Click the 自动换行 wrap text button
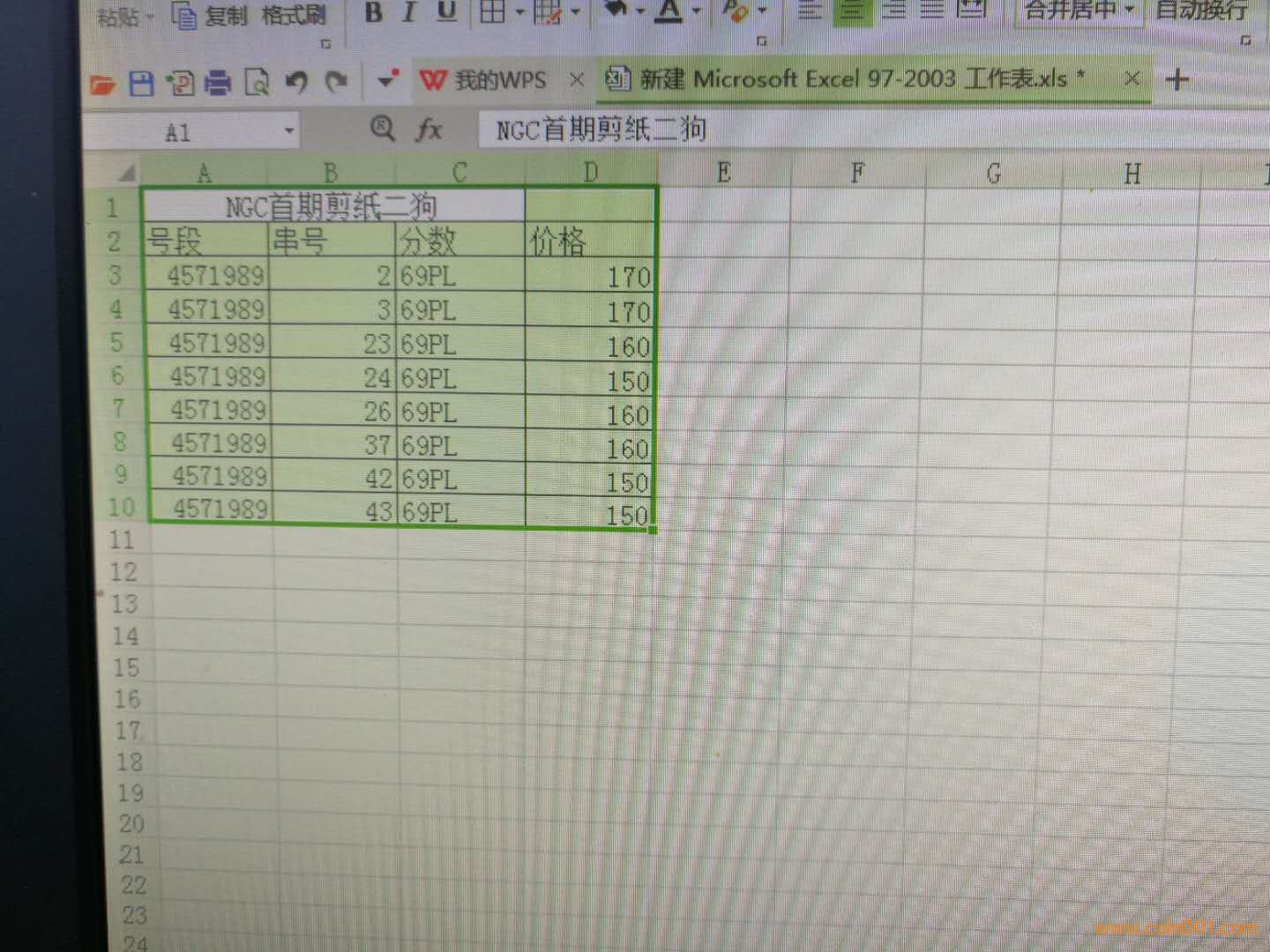 1201,11
